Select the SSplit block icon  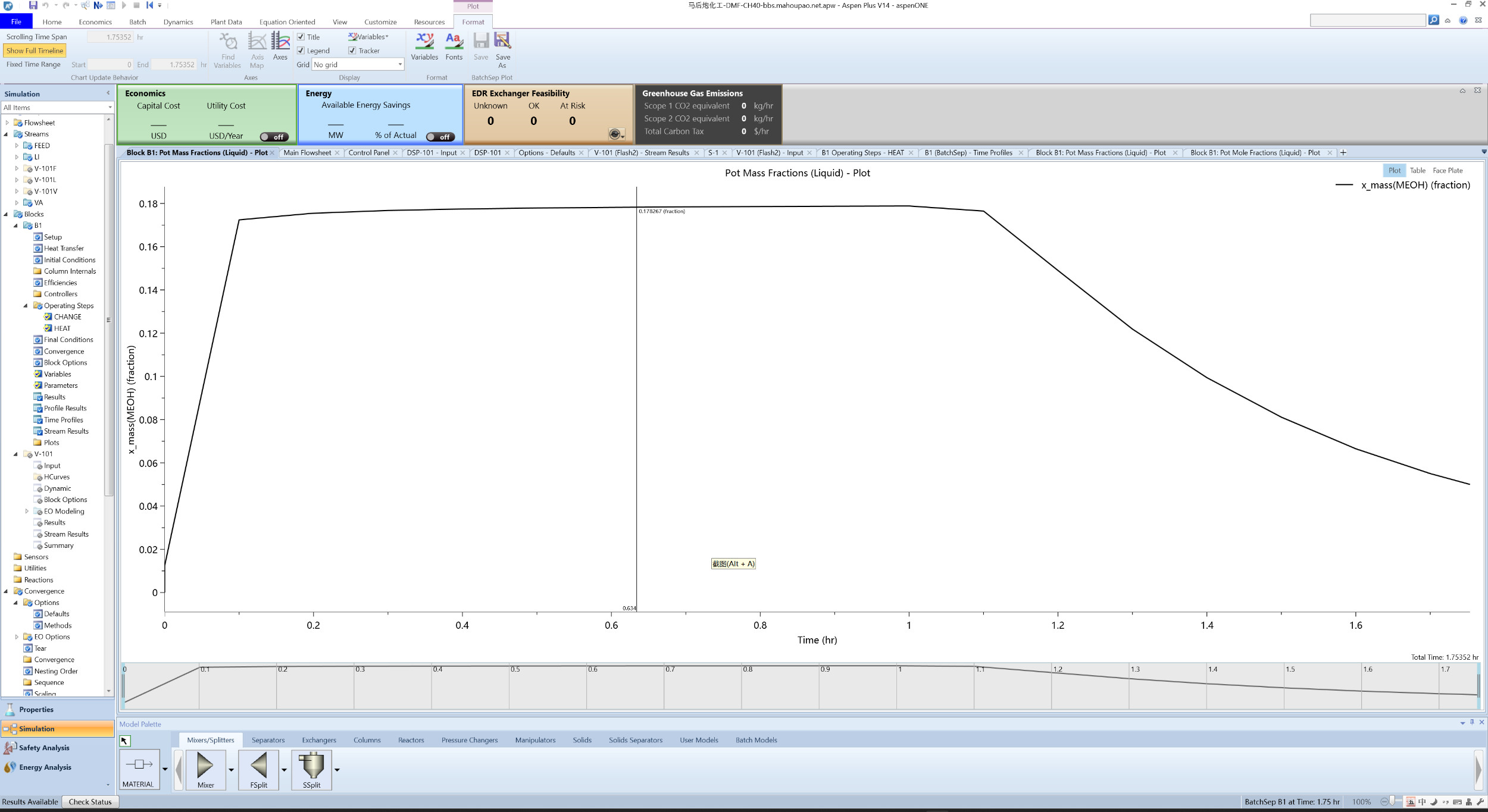point(311,769)
